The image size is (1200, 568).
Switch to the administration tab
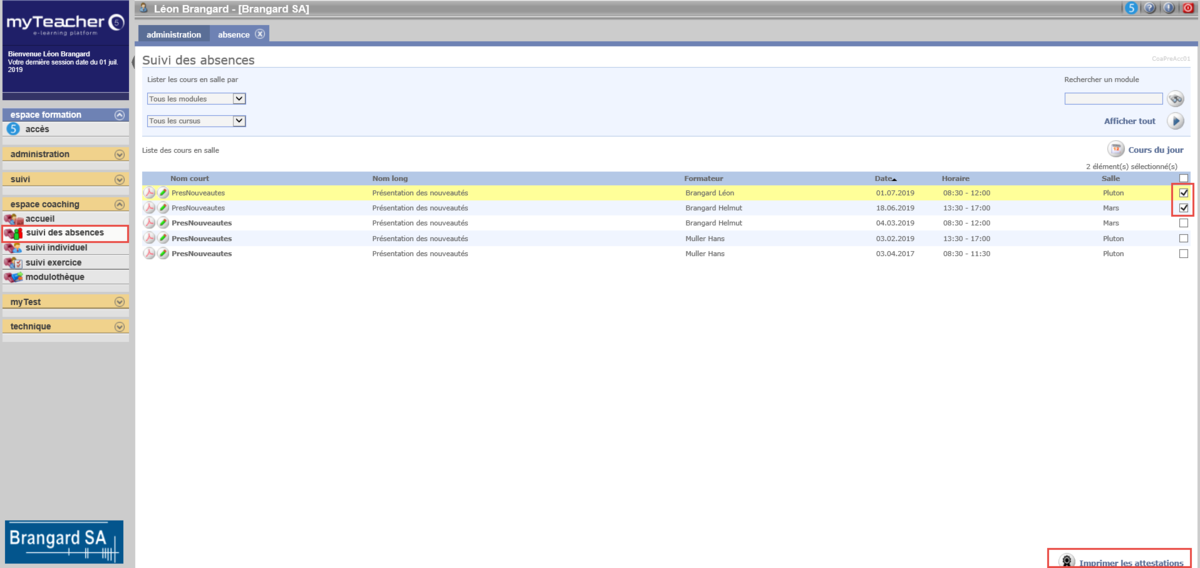[x=174, y=34]
